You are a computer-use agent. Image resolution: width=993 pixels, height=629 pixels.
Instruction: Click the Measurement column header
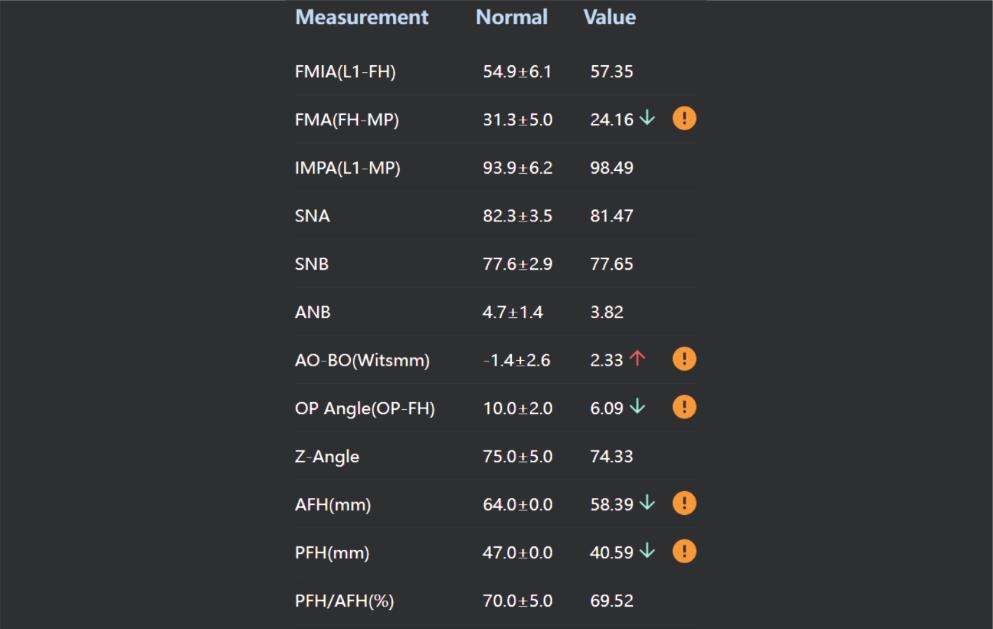pyautogui.click(x=361, y=17)
